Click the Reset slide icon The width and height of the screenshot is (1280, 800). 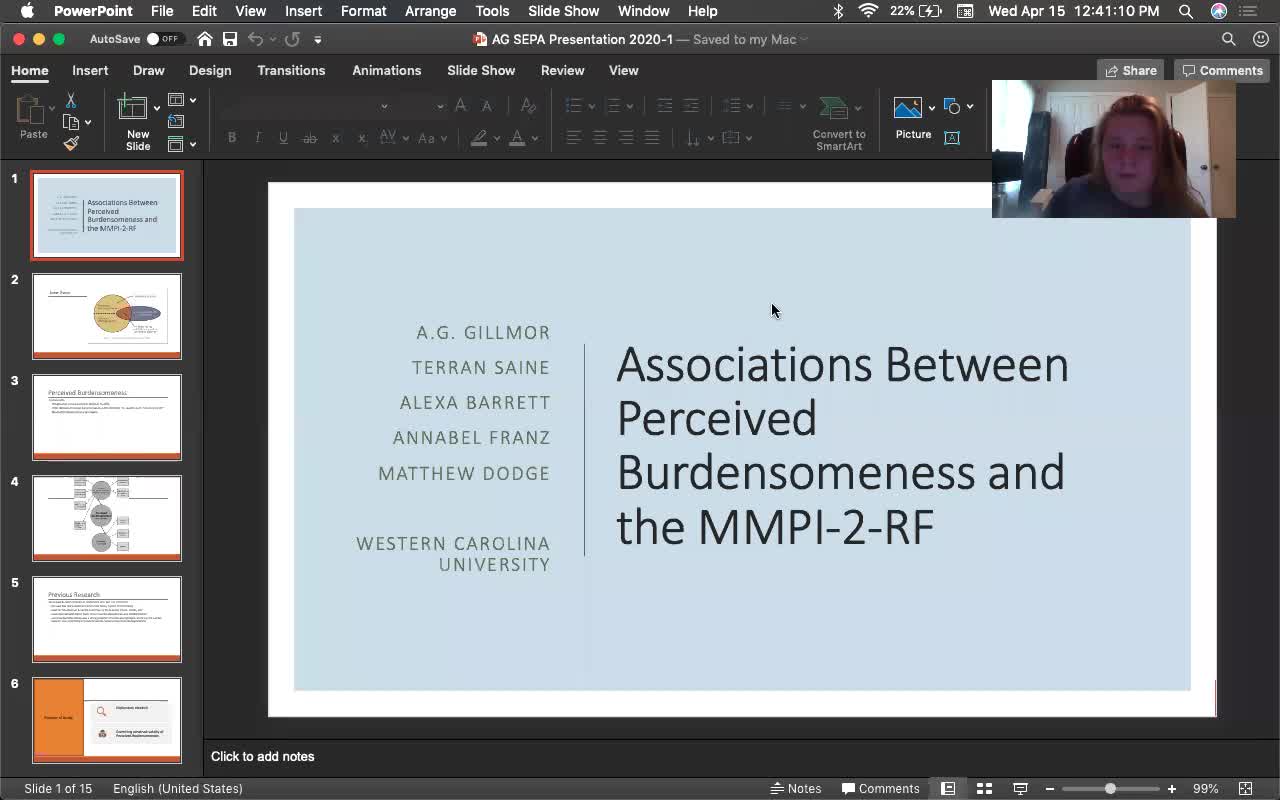pos(176,122)
